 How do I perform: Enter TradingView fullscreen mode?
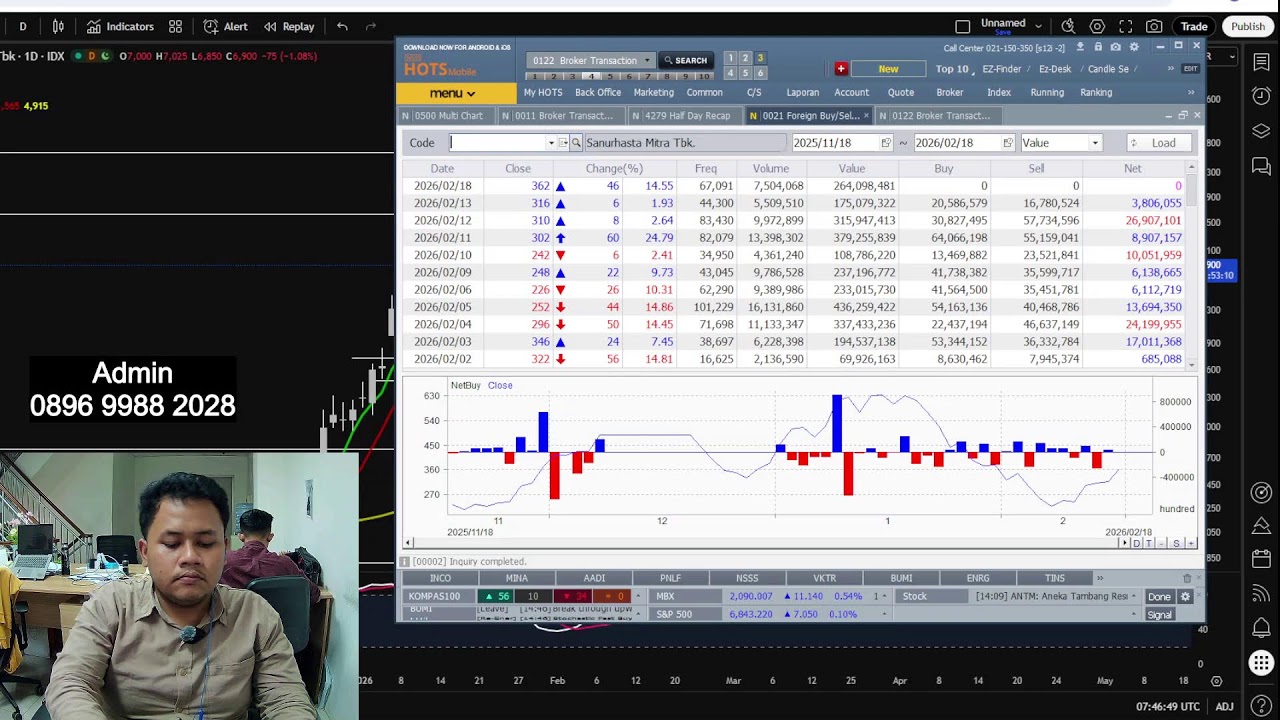1126,27
